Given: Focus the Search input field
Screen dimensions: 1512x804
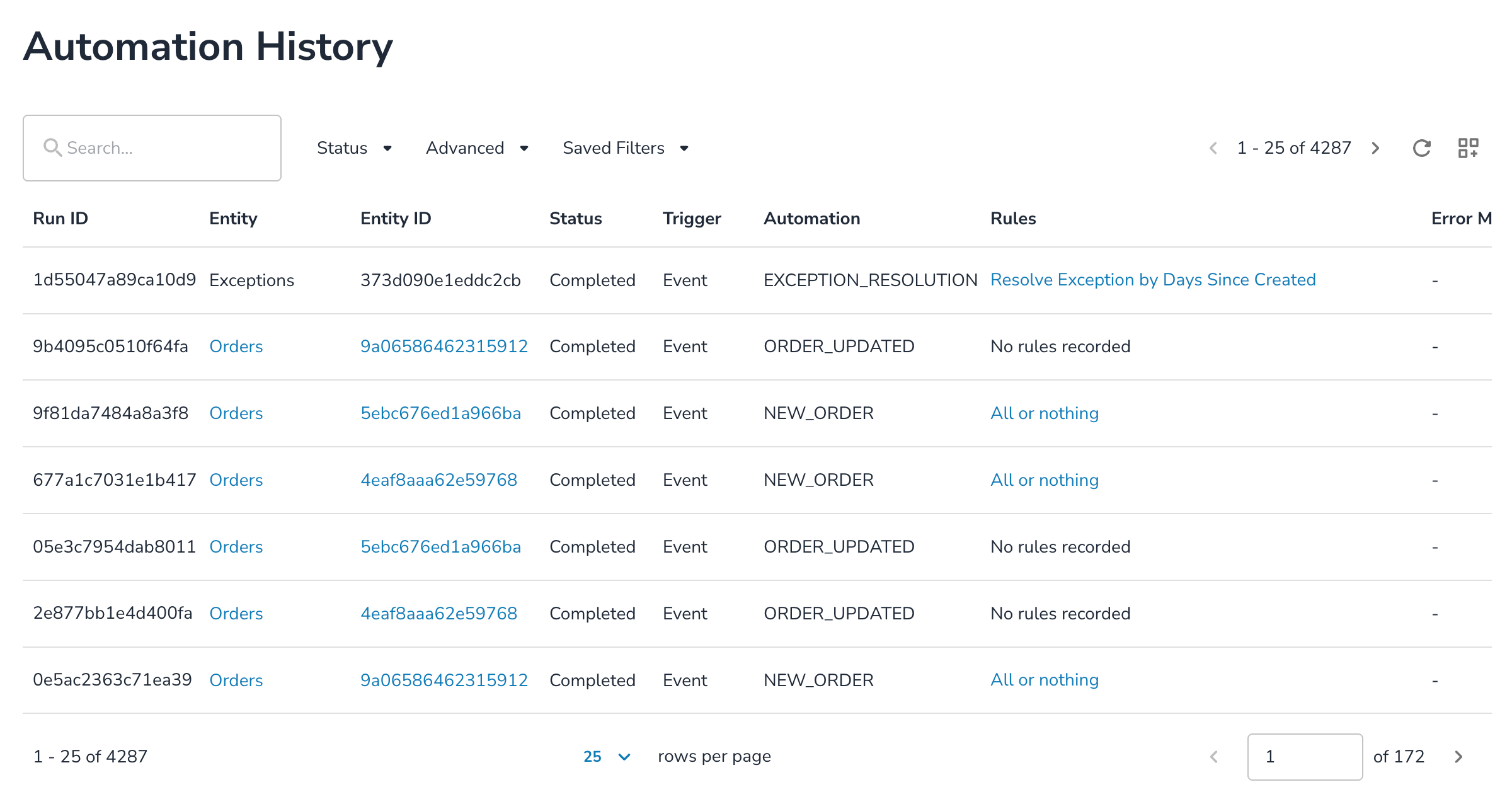Looking at the screenshot, I should click(152, 148).
